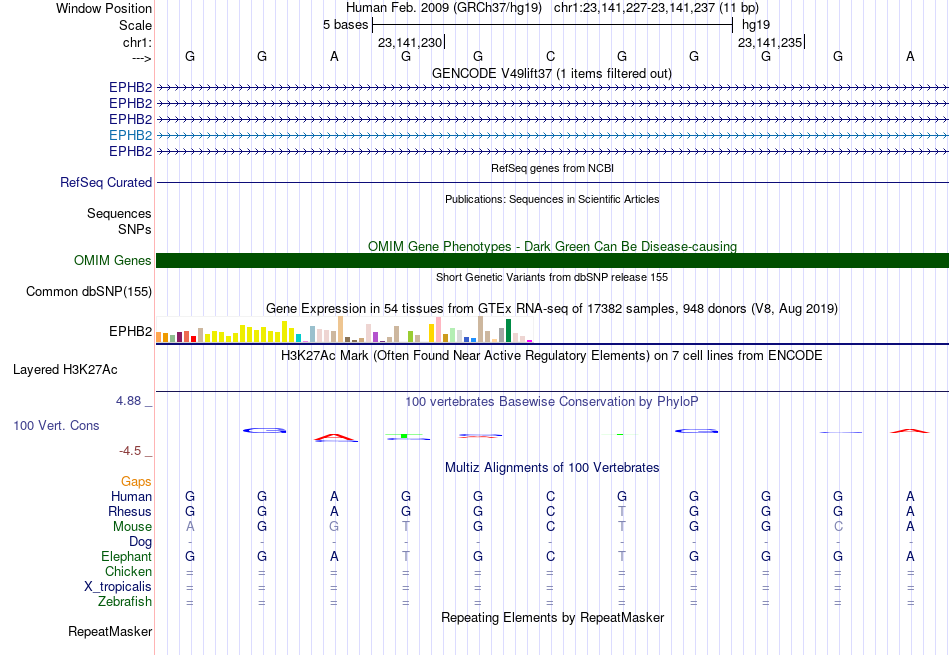Click 'Repeating Elements by RepeatMasker' title
Image resolution: width=950 pixels, height=655 pixels.
click(552, 617)
